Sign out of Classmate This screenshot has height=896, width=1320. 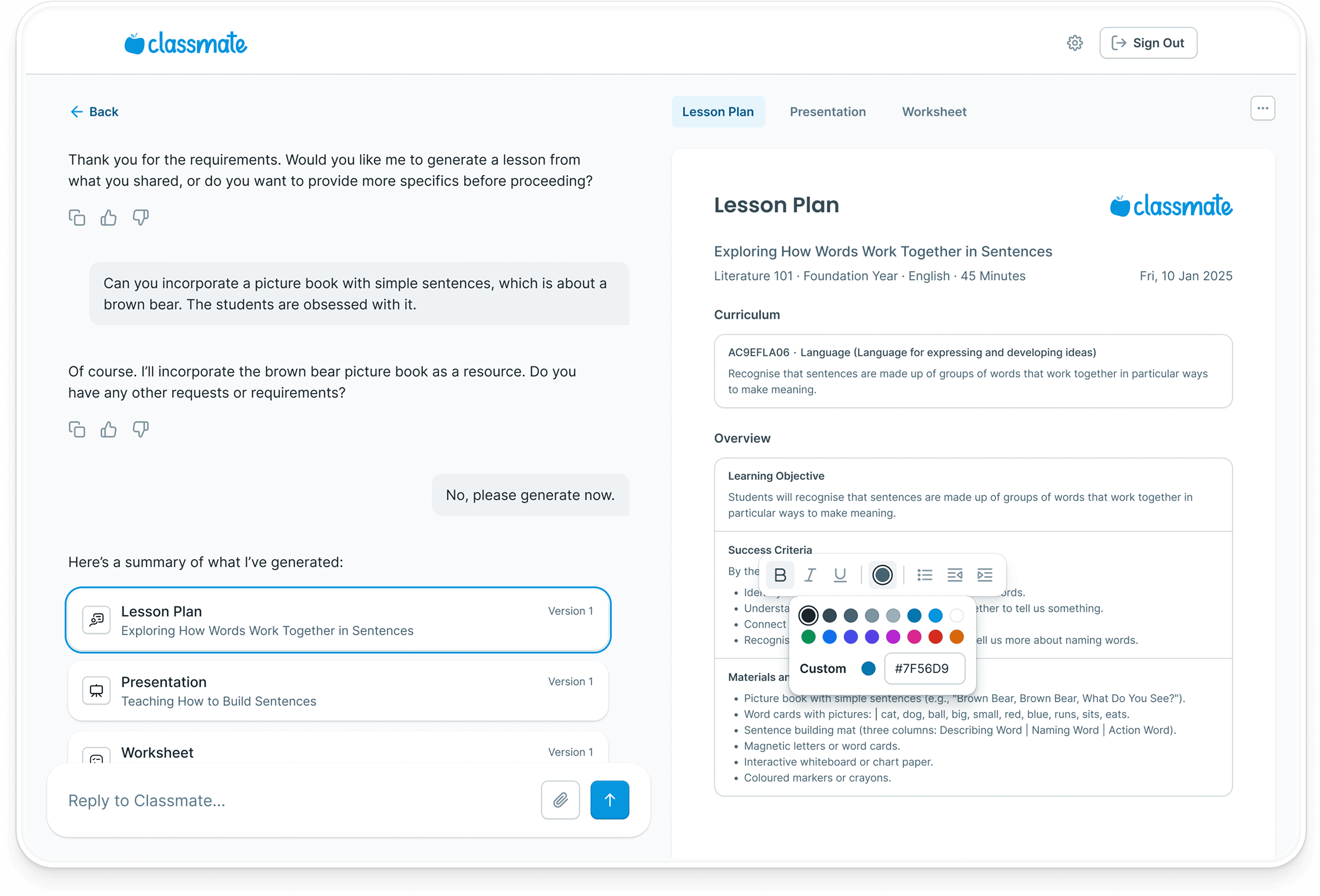pos(1148,43)
